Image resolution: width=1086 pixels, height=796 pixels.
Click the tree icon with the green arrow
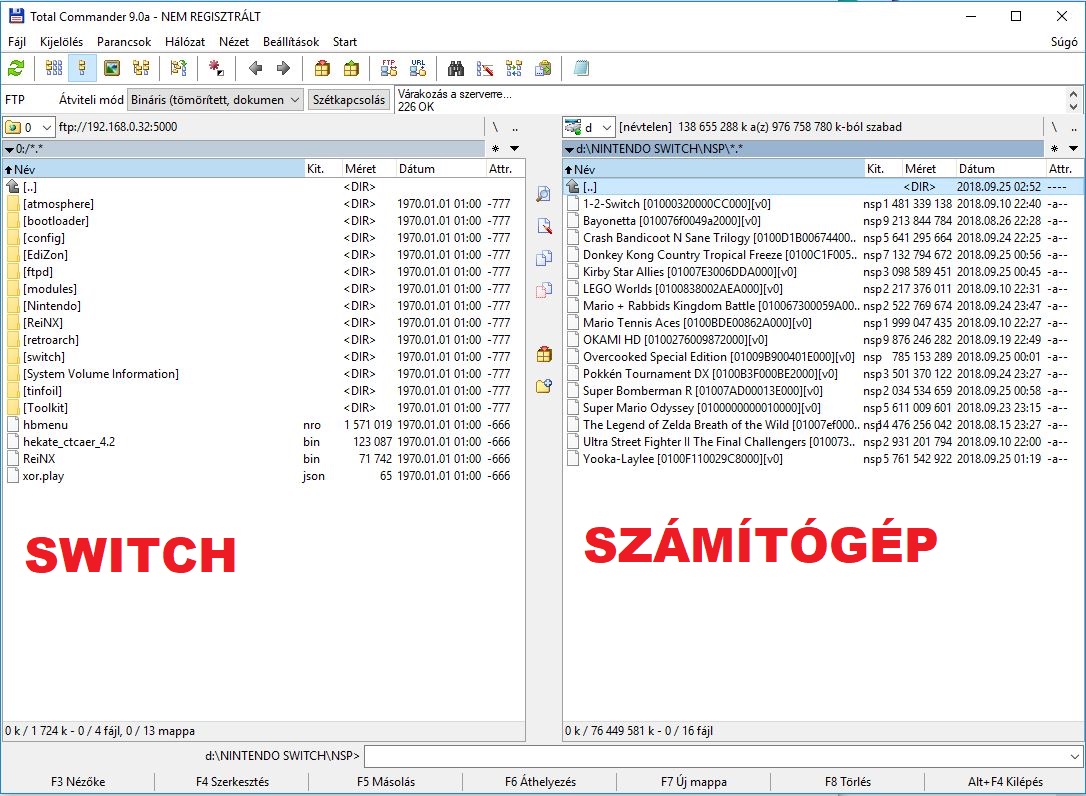pos(179,68)
